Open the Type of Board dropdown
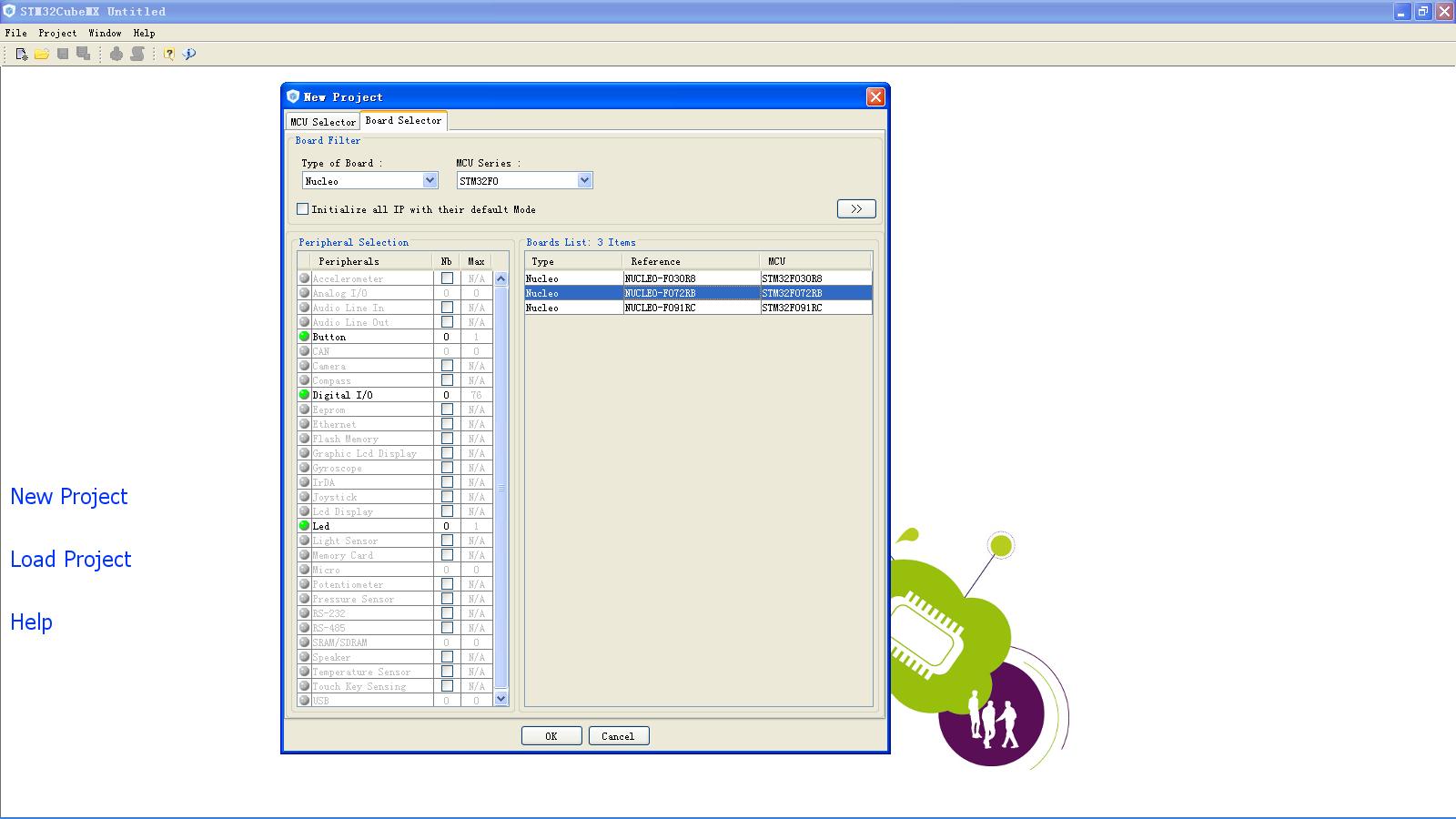The width and height of the screenshot is (1456, 819). click(x=370, y=181)
